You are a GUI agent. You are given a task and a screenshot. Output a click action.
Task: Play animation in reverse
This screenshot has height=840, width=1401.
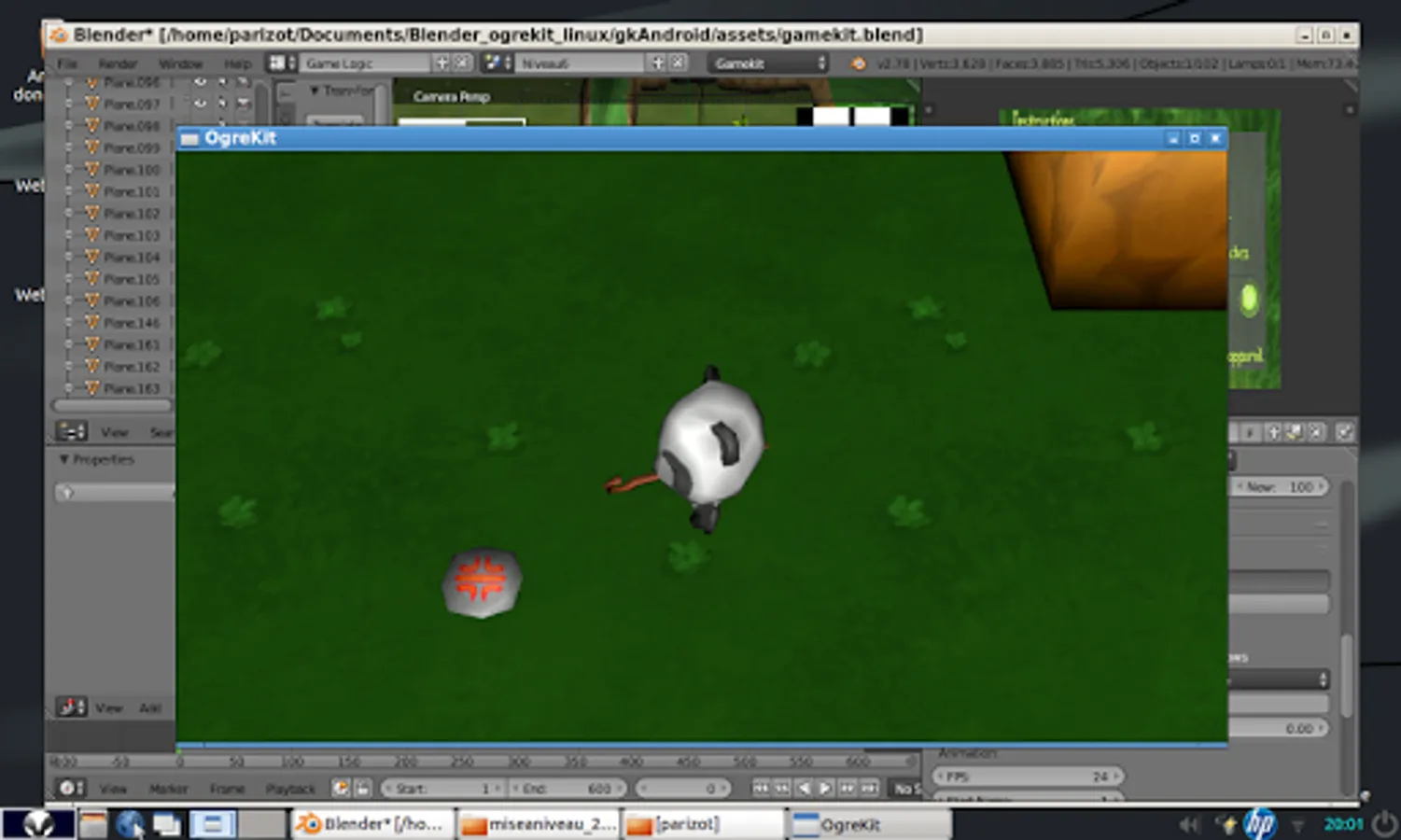804,788
